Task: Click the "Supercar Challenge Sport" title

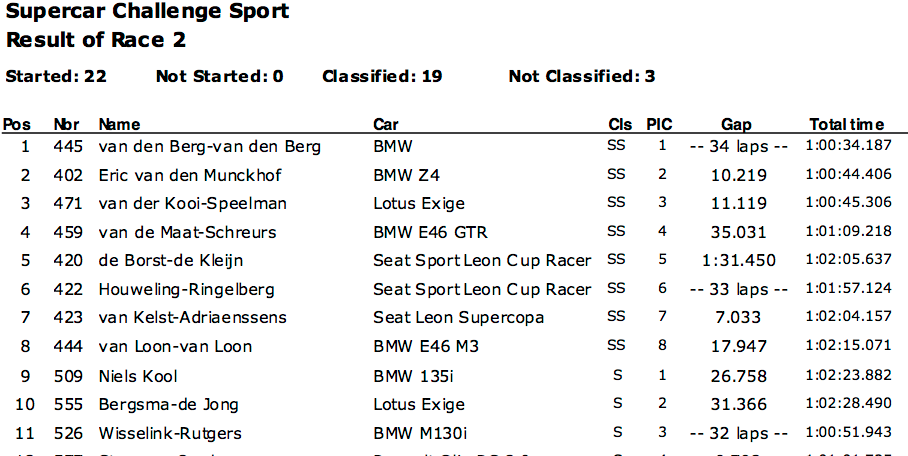Action: [x=147, y=13]
